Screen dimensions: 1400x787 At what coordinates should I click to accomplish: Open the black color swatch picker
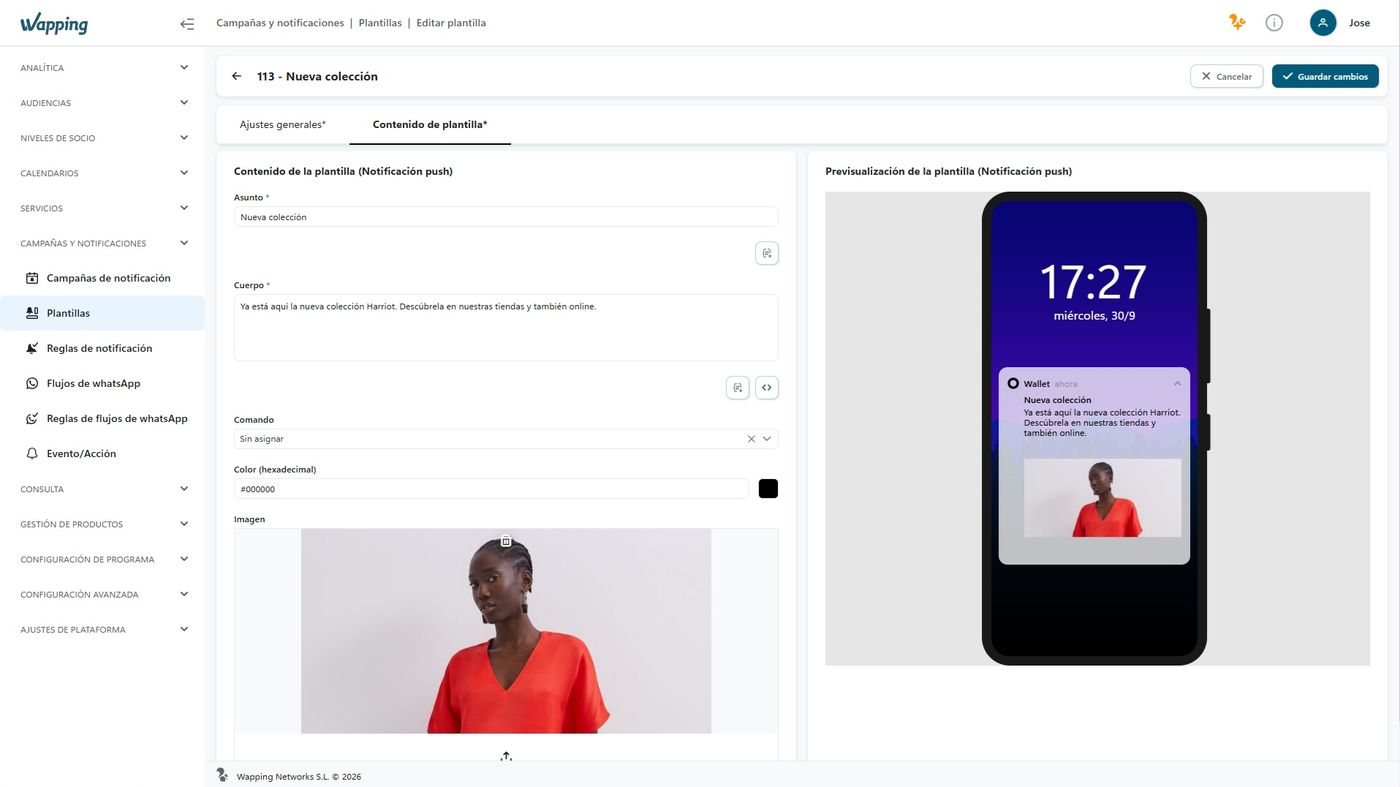pos(768,489)
